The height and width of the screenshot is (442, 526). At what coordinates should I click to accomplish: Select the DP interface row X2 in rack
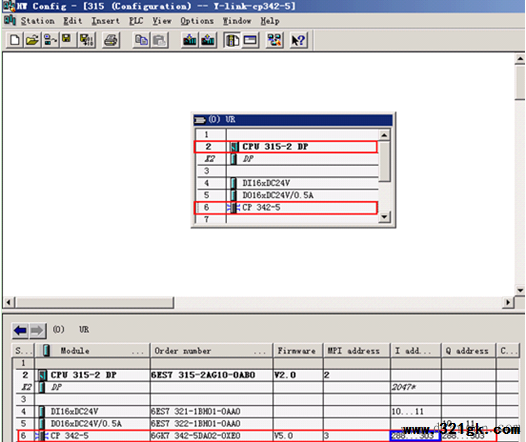pyautogui.click(x=287, y=159)
